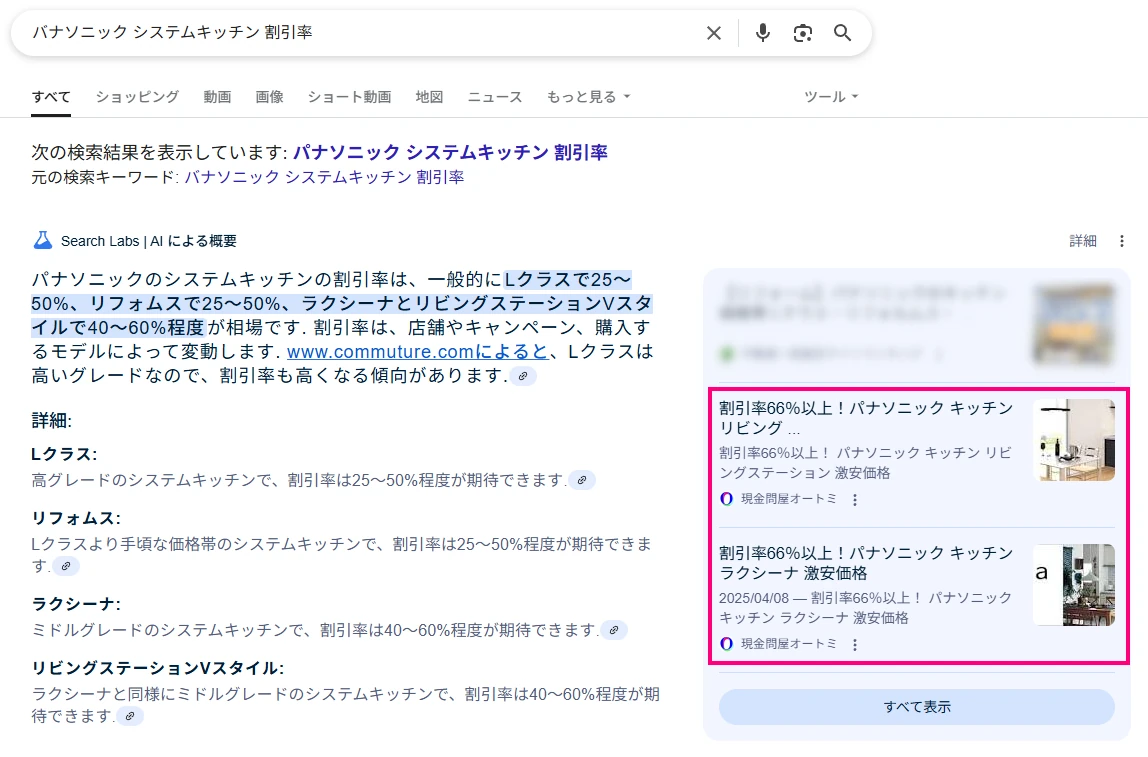Open source link icon after 傾向があります
The image size is (1148, 757).
coord(523,376)
